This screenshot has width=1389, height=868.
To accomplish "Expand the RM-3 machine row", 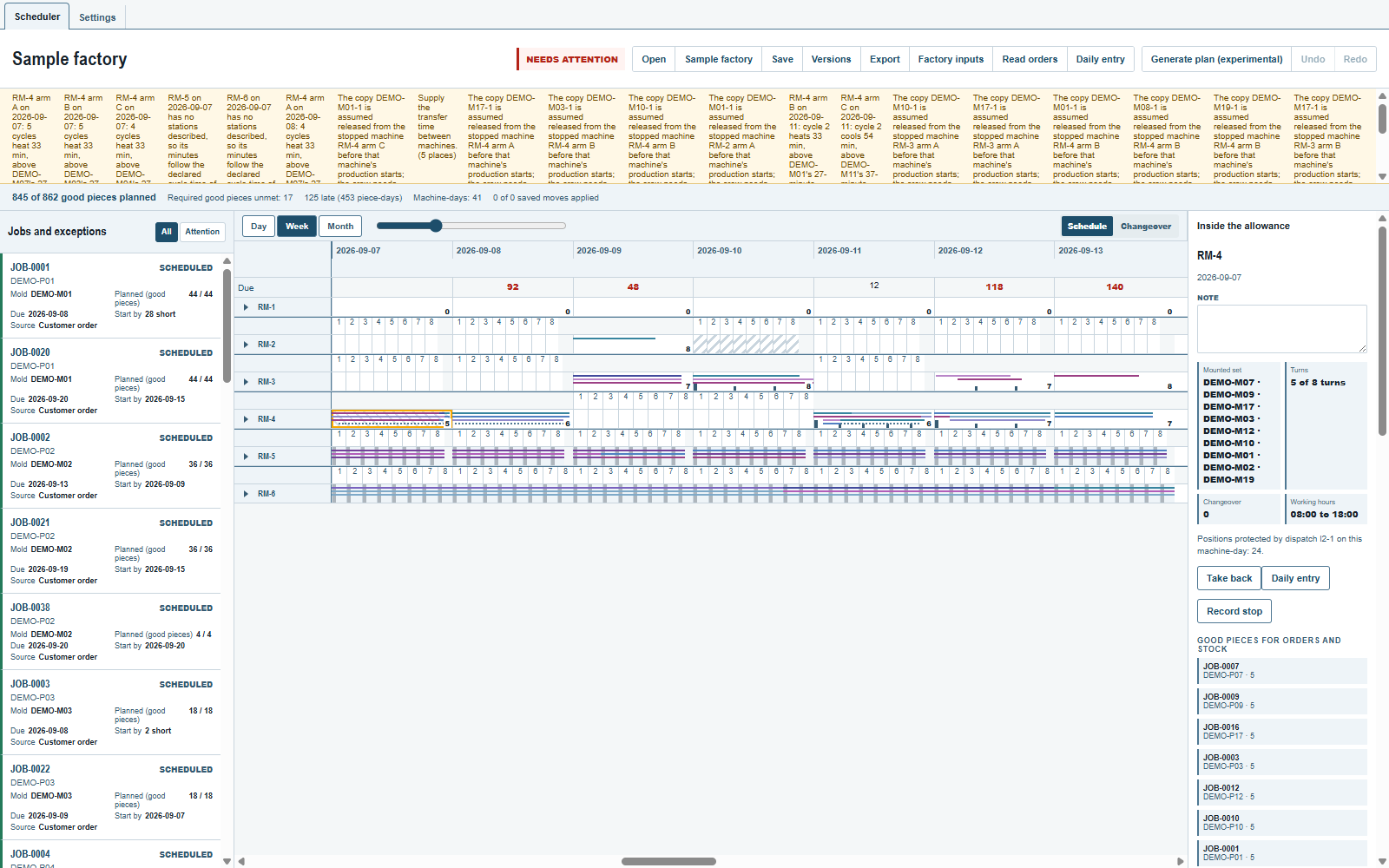I will tap(247, 382).
